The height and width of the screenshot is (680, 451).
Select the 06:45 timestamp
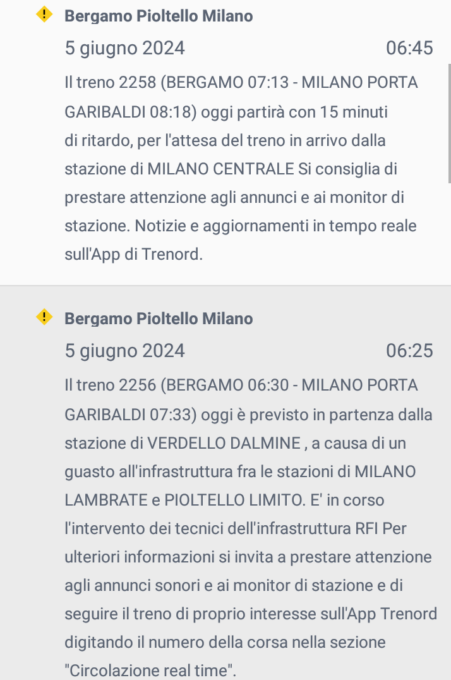point(409,48)
